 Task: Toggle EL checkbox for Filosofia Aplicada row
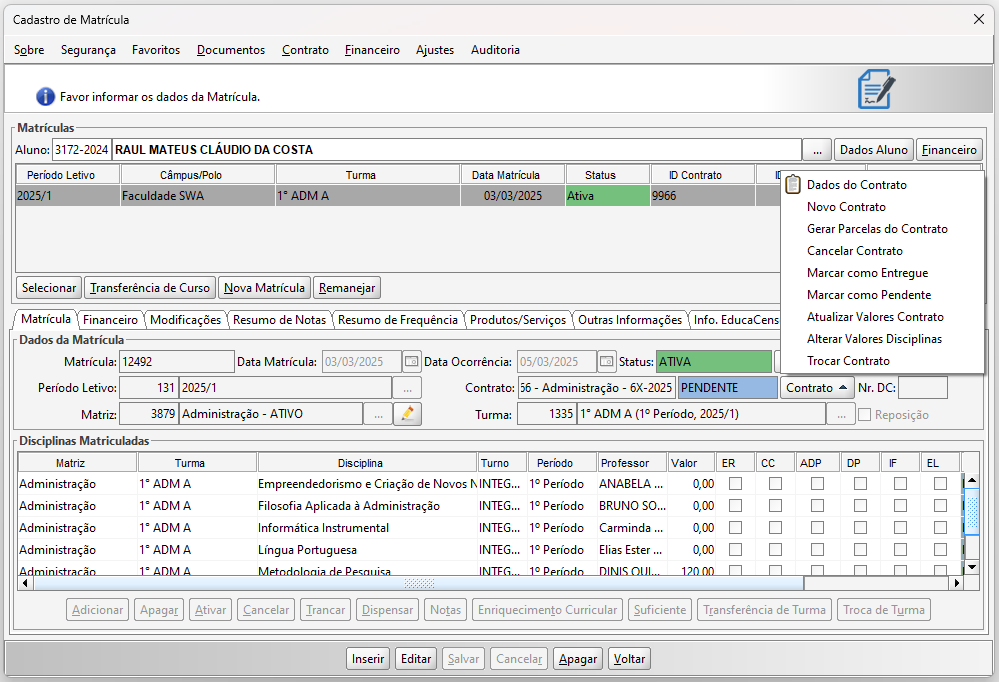940,505
